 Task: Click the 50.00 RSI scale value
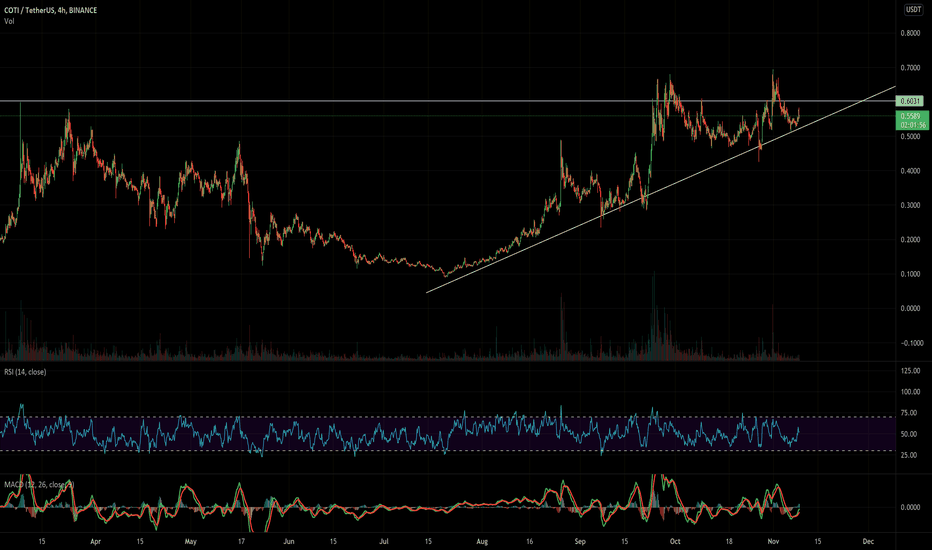pos(910,434)
